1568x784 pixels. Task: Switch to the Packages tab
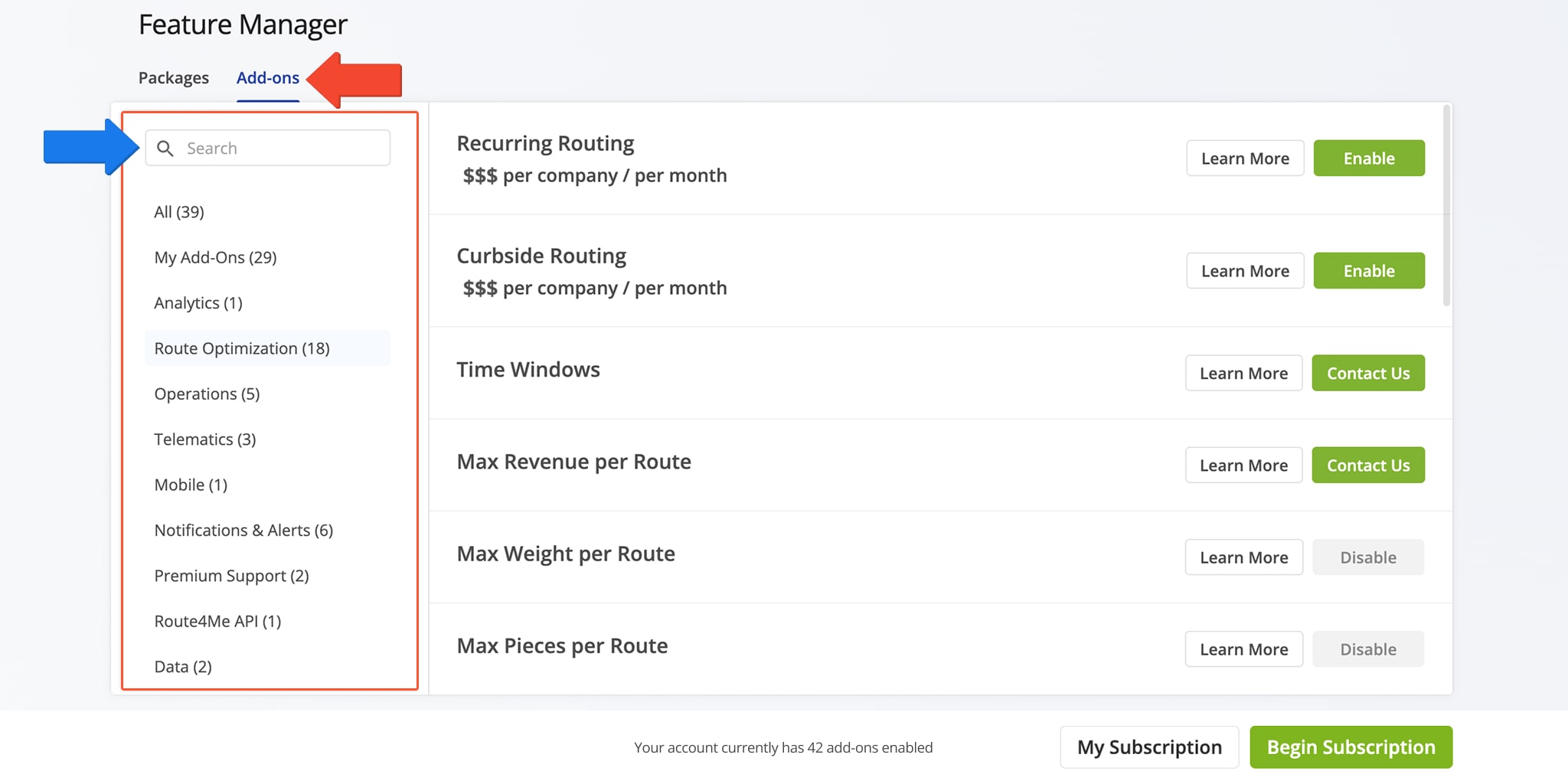click(174, 78)
